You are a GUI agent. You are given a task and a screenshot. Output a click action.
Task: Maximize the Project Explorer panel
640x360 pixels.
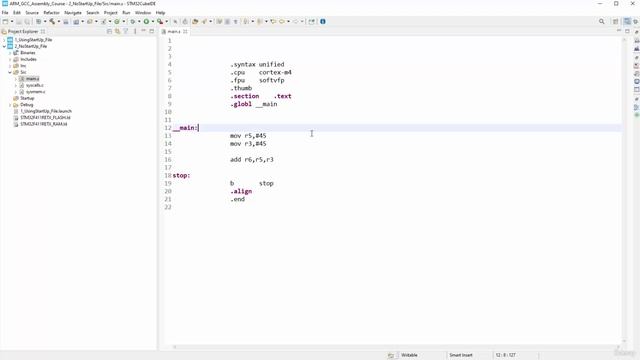coord(151,31)
